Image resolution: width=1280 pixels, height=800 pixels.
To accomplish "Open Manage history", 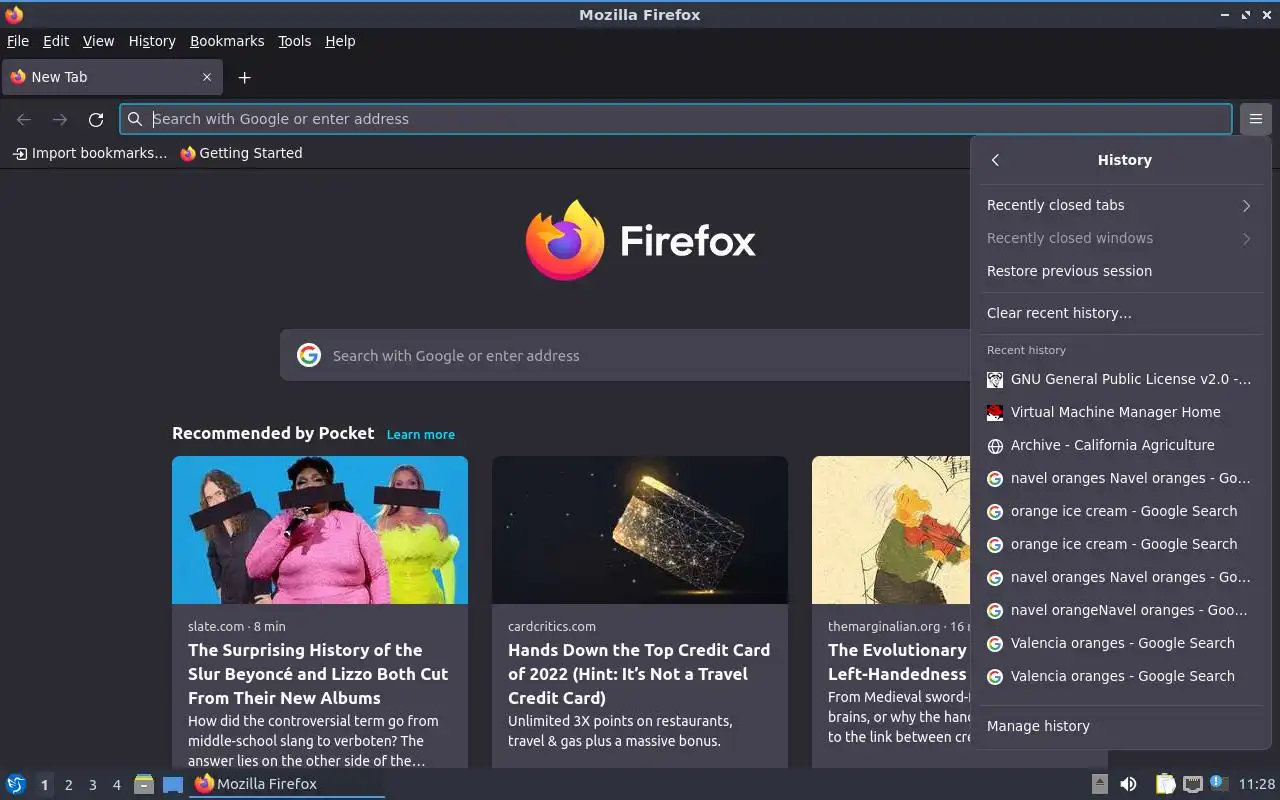I will pos(1120,726).
